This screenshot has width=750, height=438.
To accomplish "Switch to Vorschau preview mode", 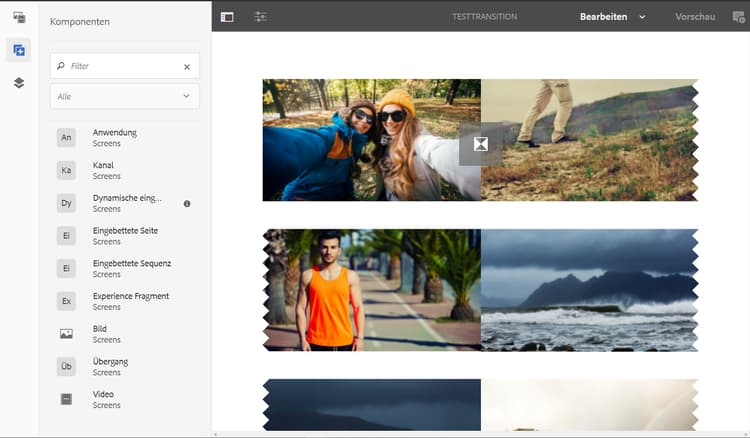I will tap(695, 17).
